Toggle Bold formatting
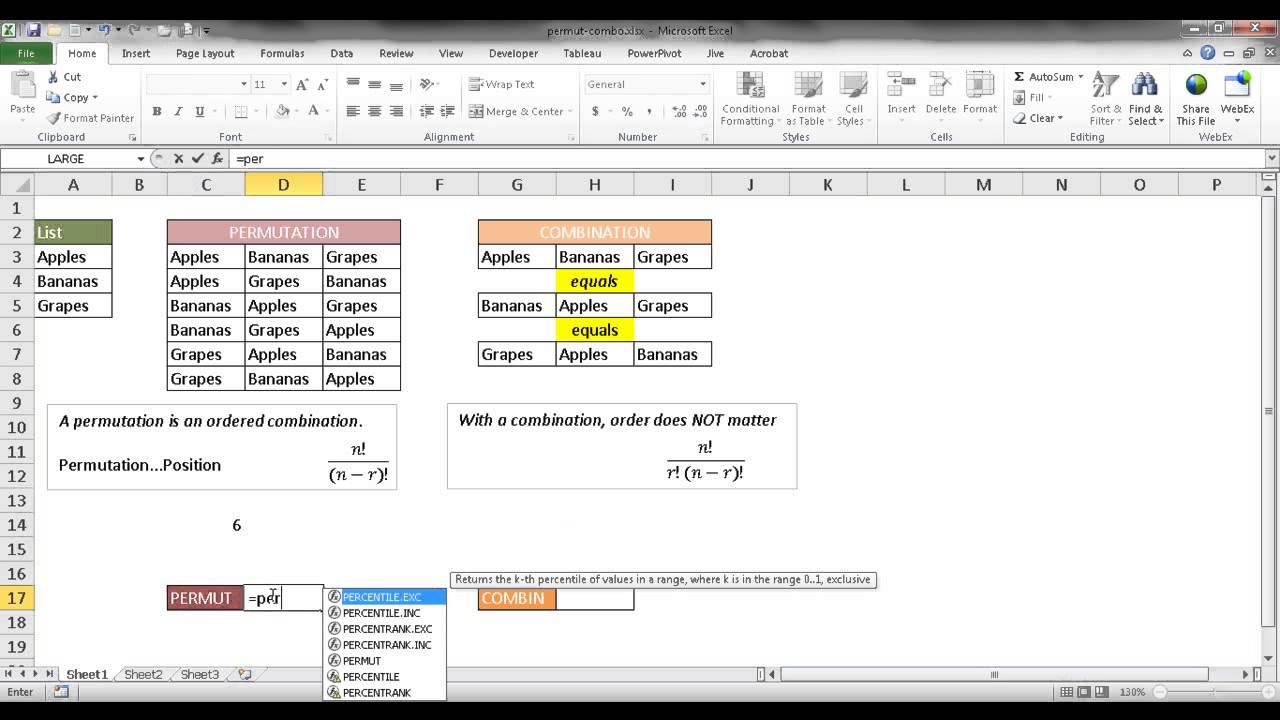The height and width of the screenshot is (720, 1280). 157,112
